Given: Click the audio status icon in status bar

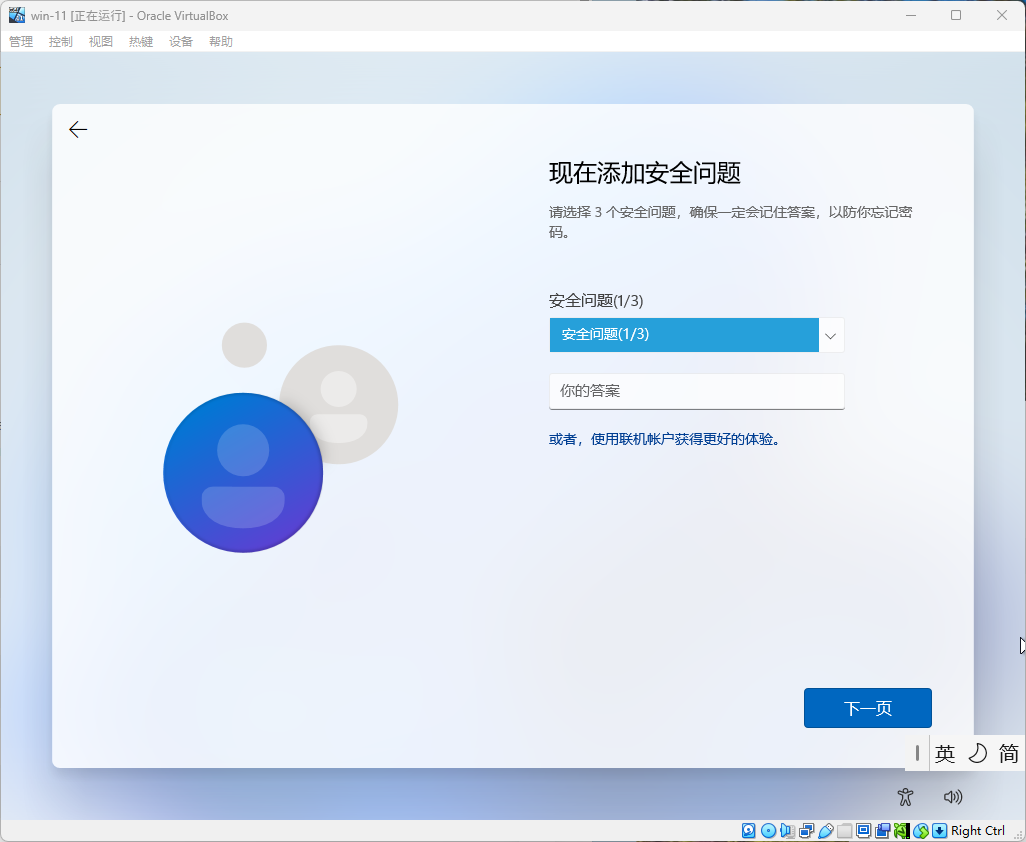Looking at the screenshot, I should pyautogui.click(x=787, y=831).
